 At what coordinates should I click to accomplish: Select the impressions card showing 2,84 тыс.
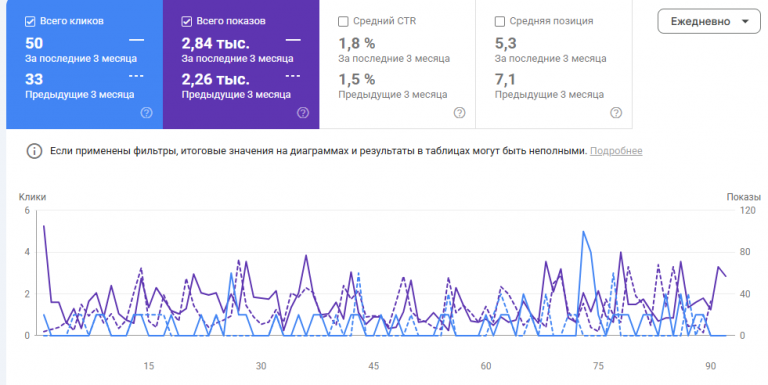pos(241,64)
